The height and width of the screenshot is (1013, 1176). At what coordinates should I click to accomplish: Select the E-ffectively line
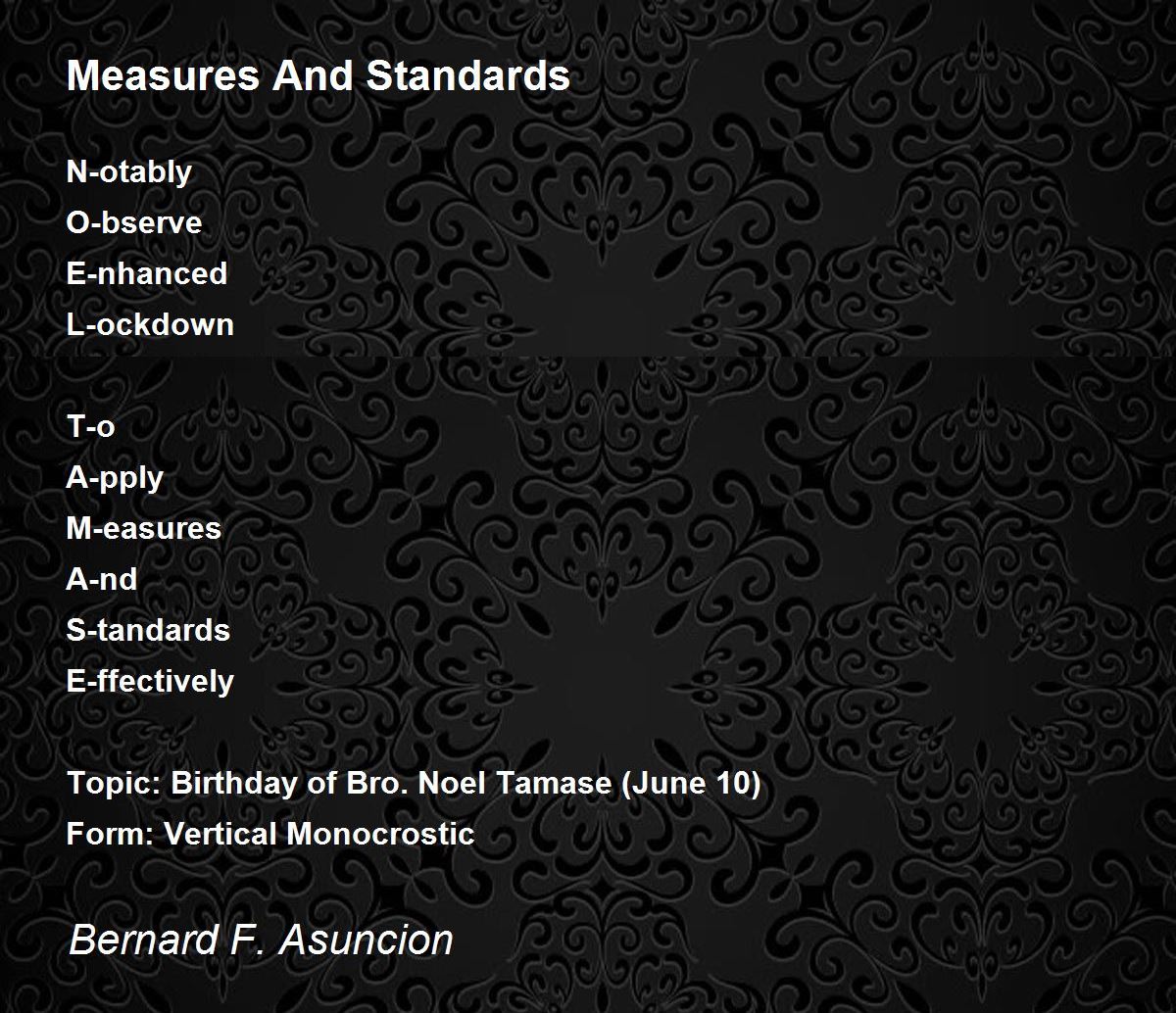coord(150,682)
